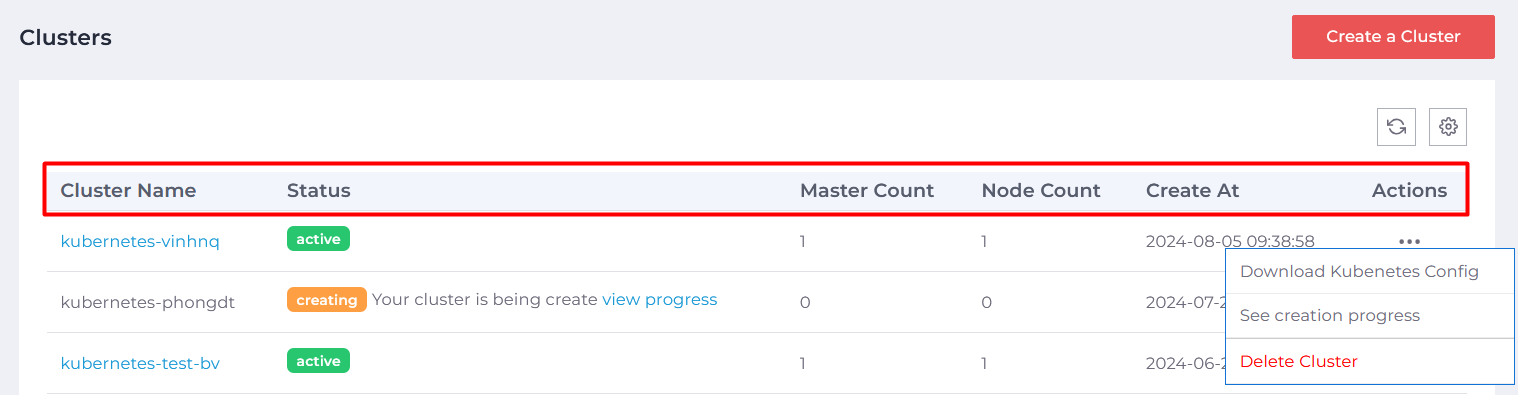Image resolution: width=1518 pixels, height=395 pixels.
Task: Follow the view progress link
Action: 659,299
